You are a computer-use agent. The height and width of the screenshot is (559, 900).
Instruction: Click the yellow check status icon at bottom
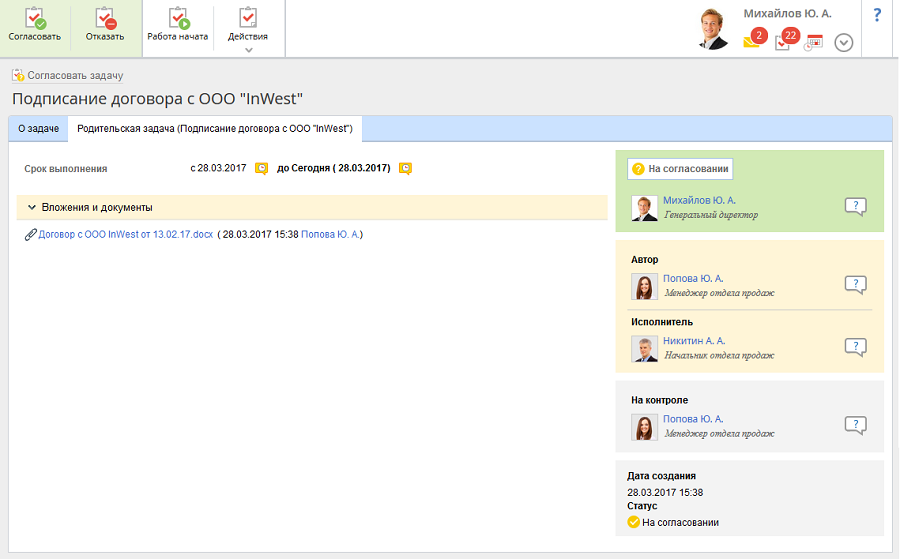point(634,522)
